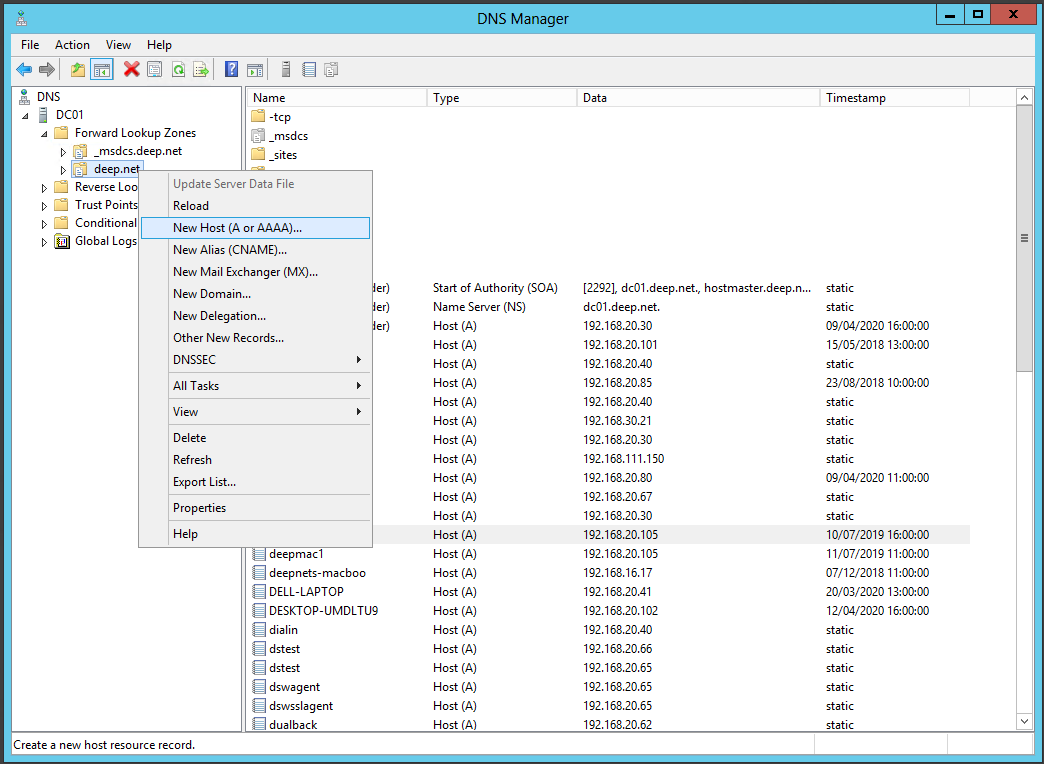Toggle the Show/Hide Action Pane toolbar icon
Screen dimensions: 1044x764
[255, 69]
